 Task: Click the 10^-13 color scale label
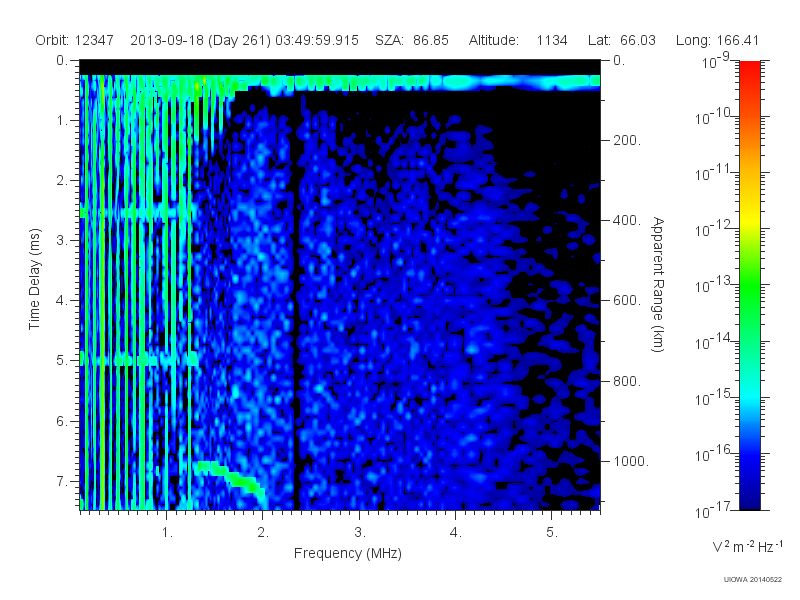point(714,285)
